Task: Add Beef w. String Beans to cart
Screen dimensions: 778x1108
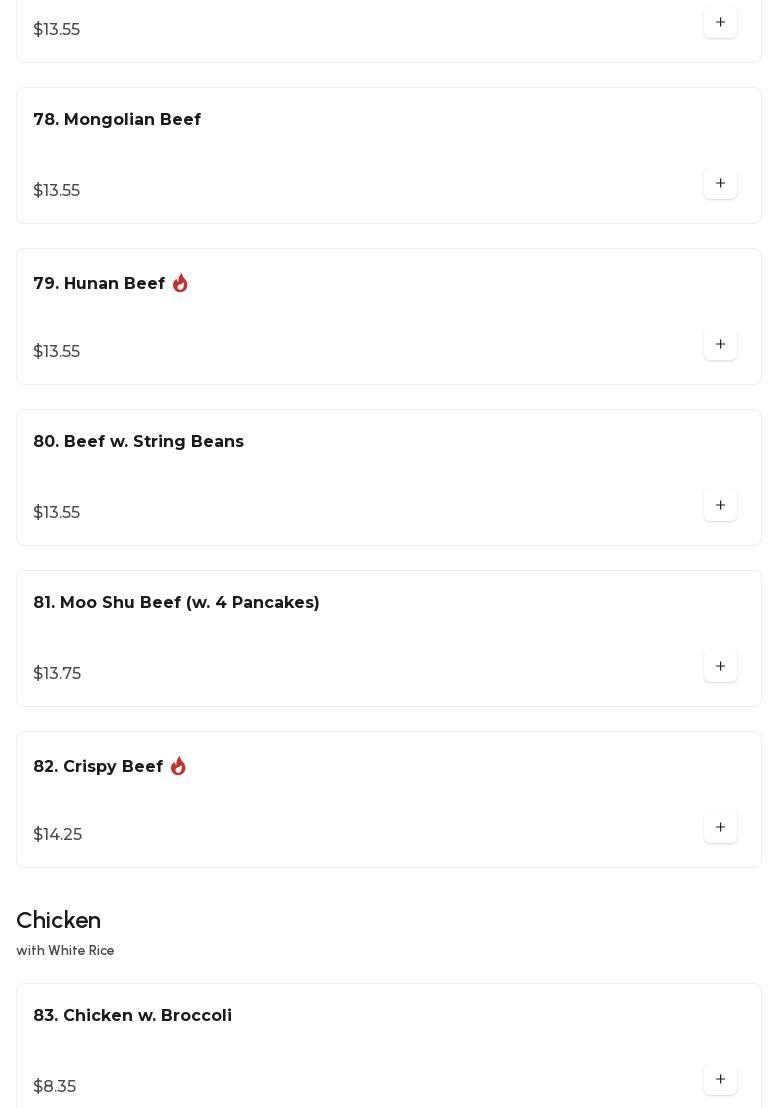Action: (720, 506)
